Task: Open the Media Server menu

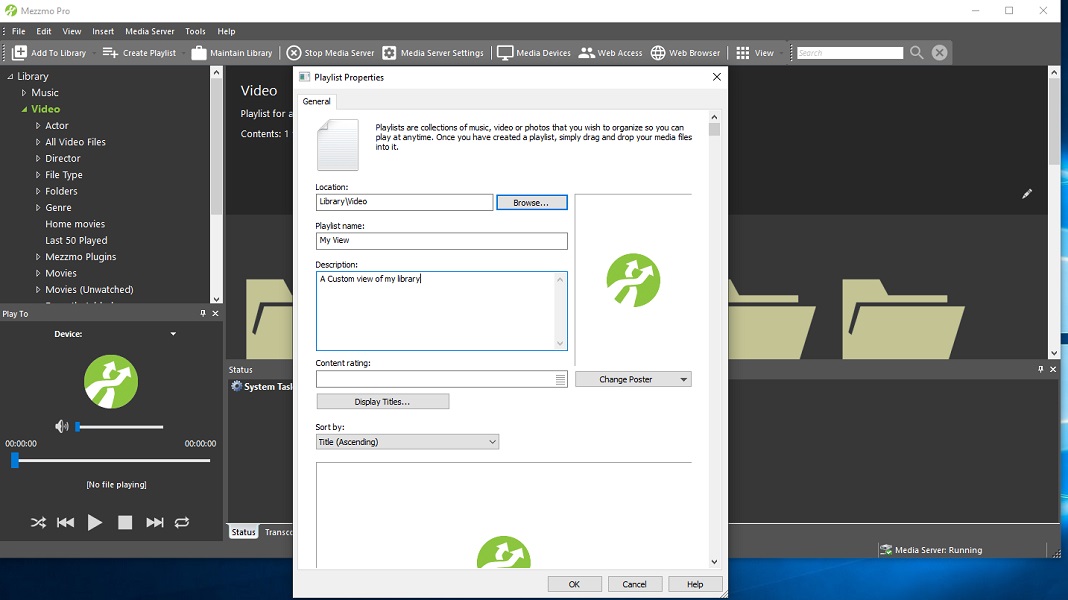Action: point(149,31)
